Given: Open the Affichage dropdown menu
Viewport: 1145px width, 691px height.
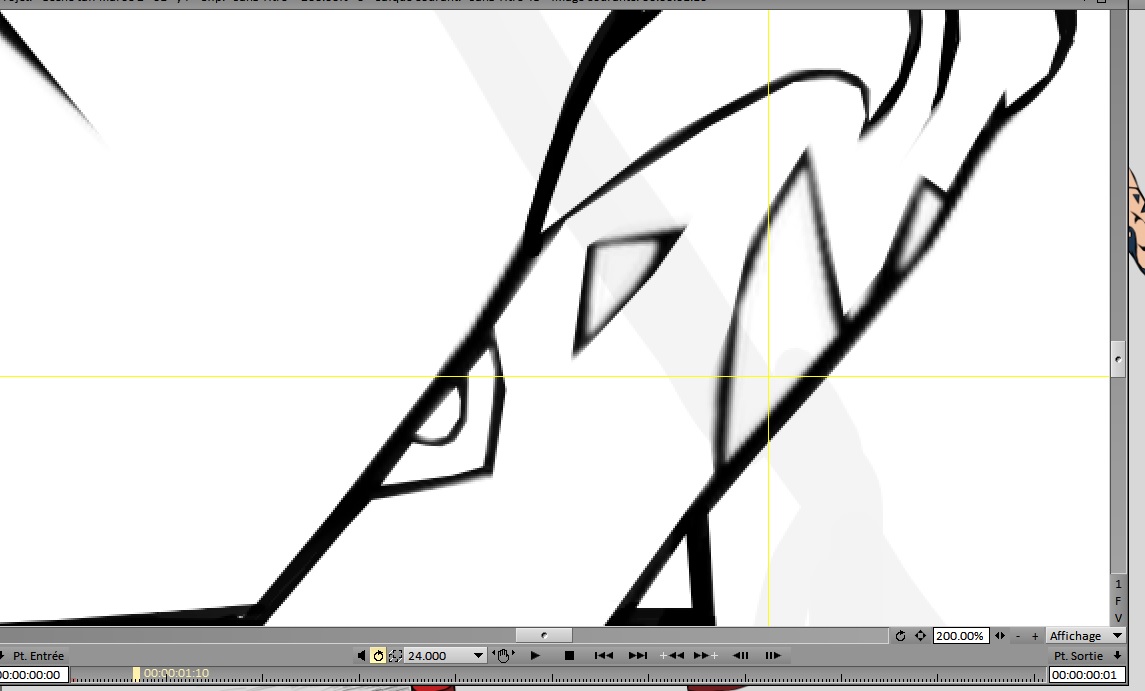Looking at the screenshot, I should (1084, 635).
